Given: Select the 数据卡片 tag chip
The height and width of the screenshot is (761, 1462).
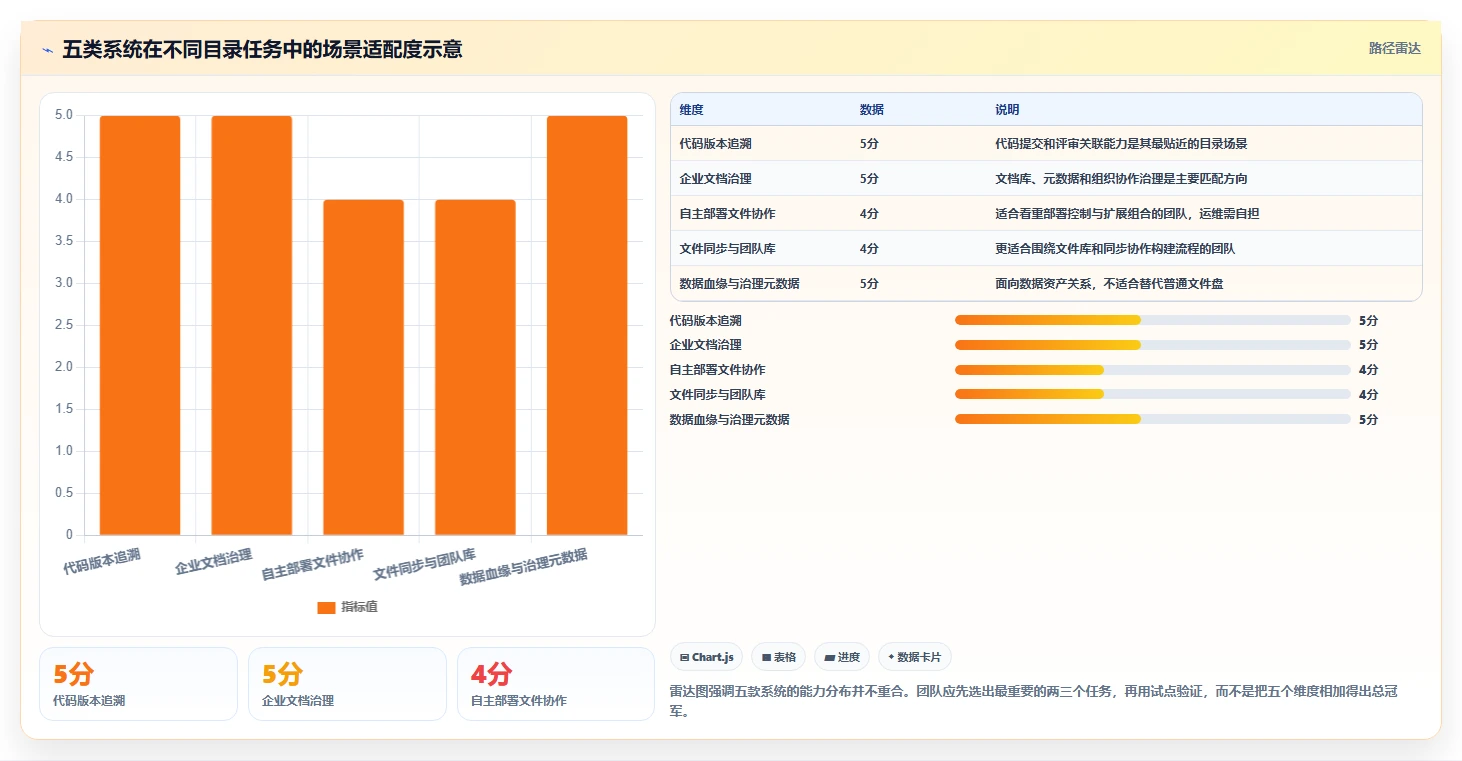Looking at the screenshot, I should click(915, 657).
